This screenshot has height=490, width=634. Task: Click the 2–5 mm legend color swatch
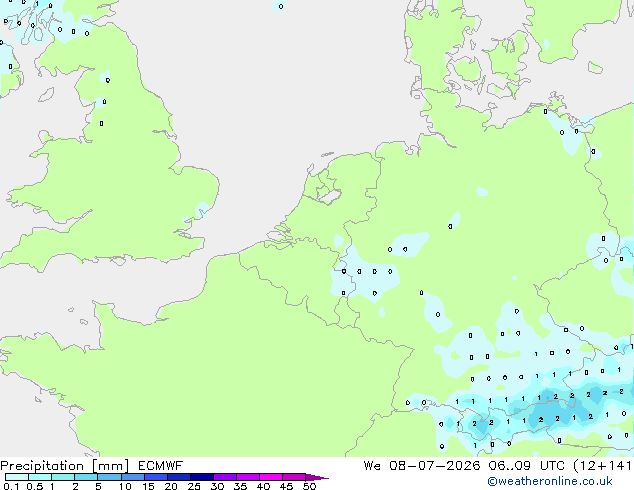tap(86, 477)
